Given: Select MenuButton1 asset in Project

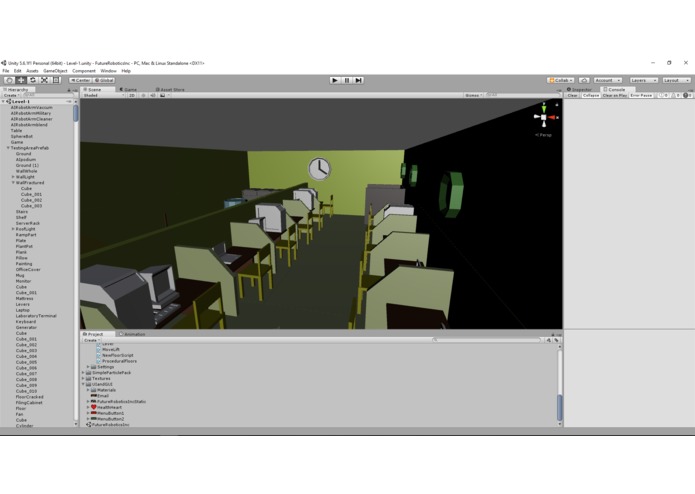Looking at the screenshot, I should pyautogui.click(x=108, y=413).
